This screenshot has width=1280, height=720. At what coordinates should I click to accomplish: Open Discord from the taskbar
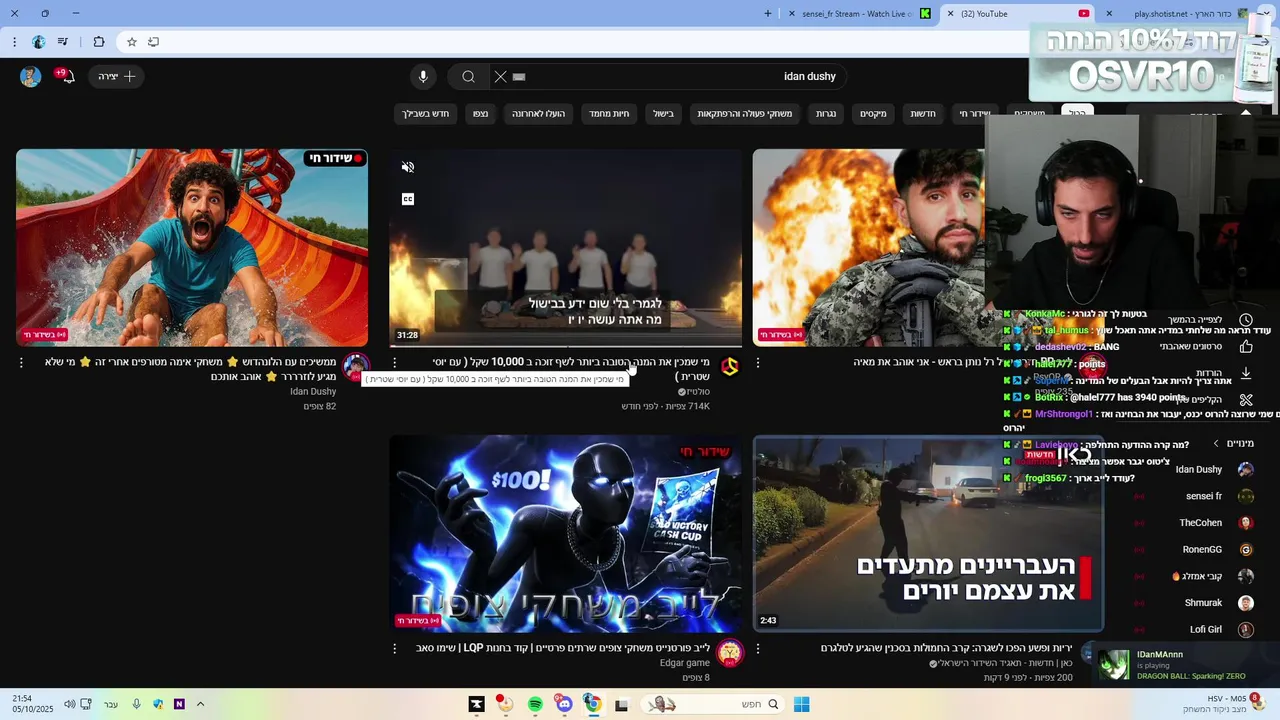(564, 704)
